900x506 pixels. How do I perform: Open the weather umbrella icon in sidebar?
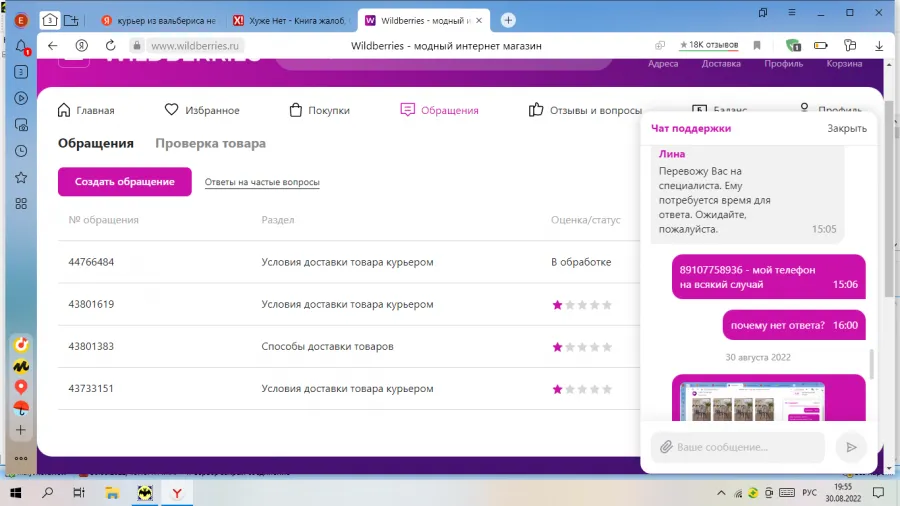(x=21, y=408)
